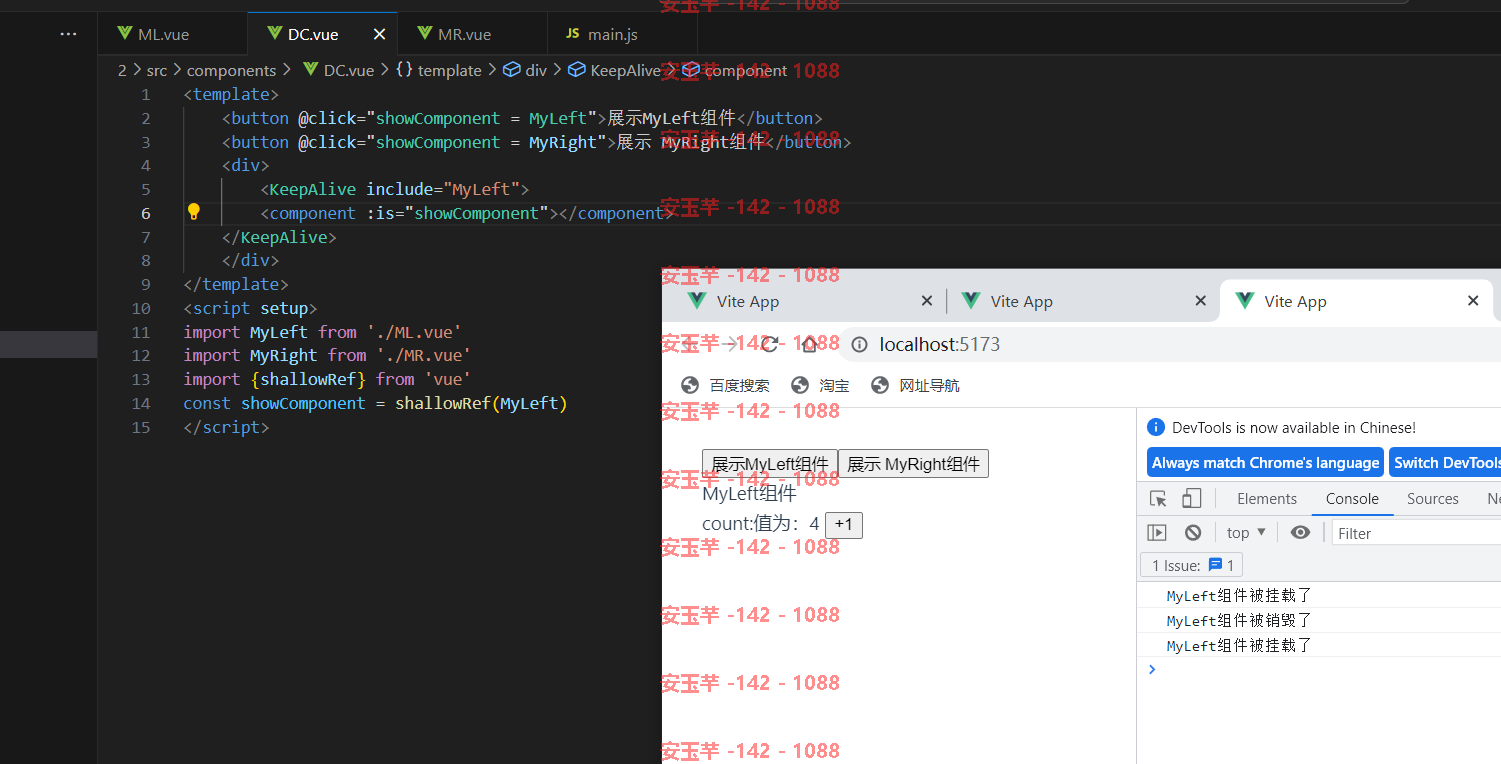Screen dimensions: 1501x764
Task: Click Always match Chrome's language button
Action: (1265, 462)
